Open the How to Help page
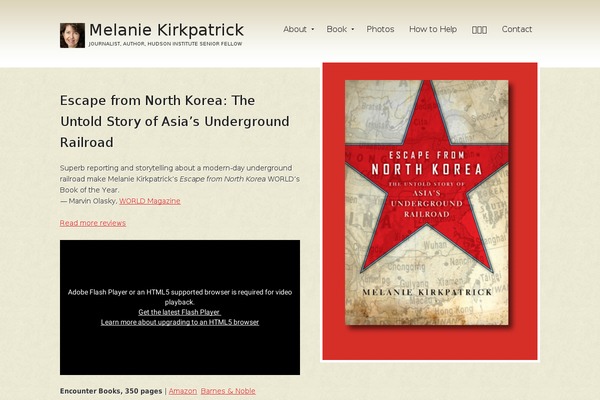Viewport: 600px width, 400px height. (433, 29)
